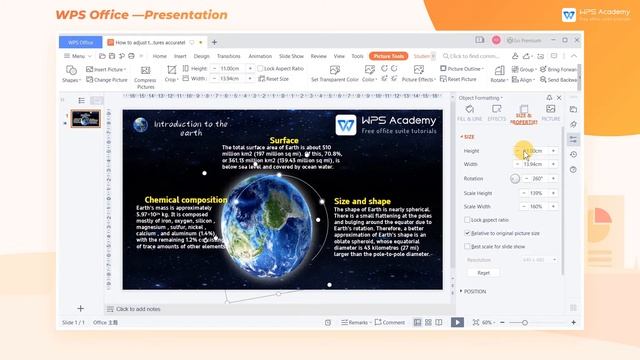
Task: Click Comment in the status bar
Action: pyautogui.click(x=389, y=322)
